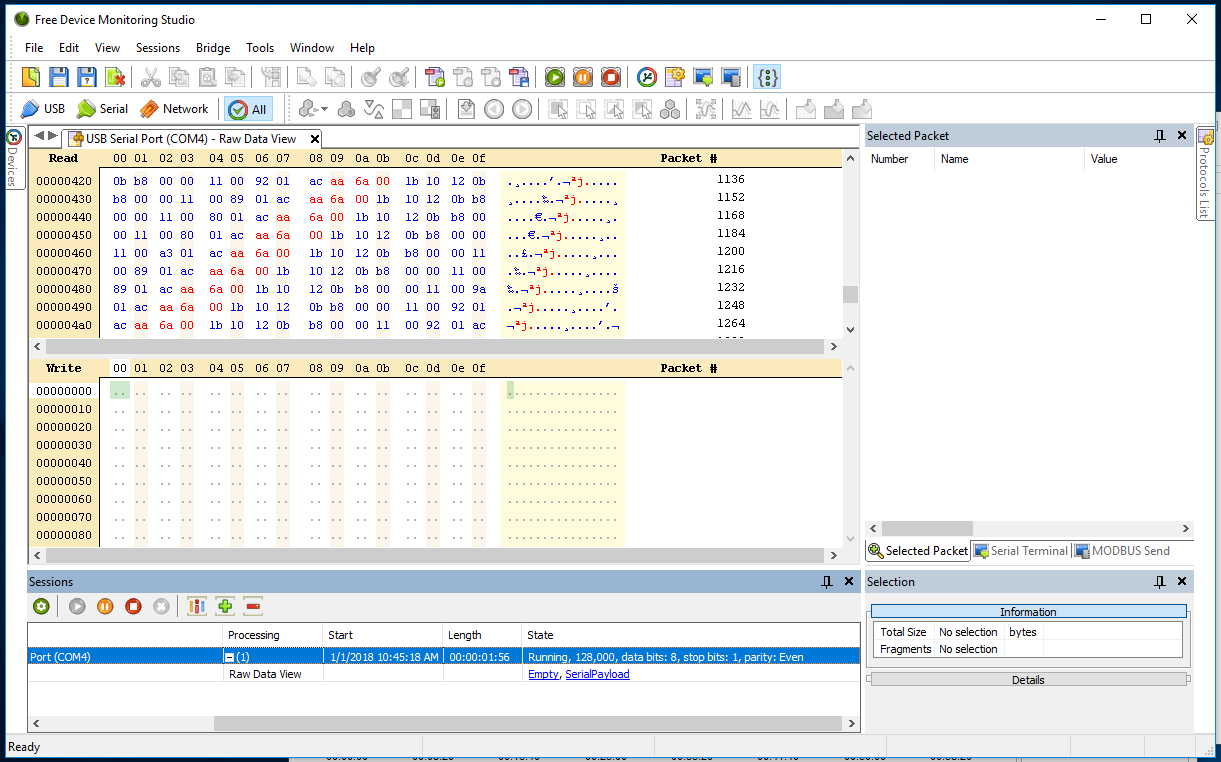
Task: Click red minus Remove processing icon
Action: coord(253,606)
